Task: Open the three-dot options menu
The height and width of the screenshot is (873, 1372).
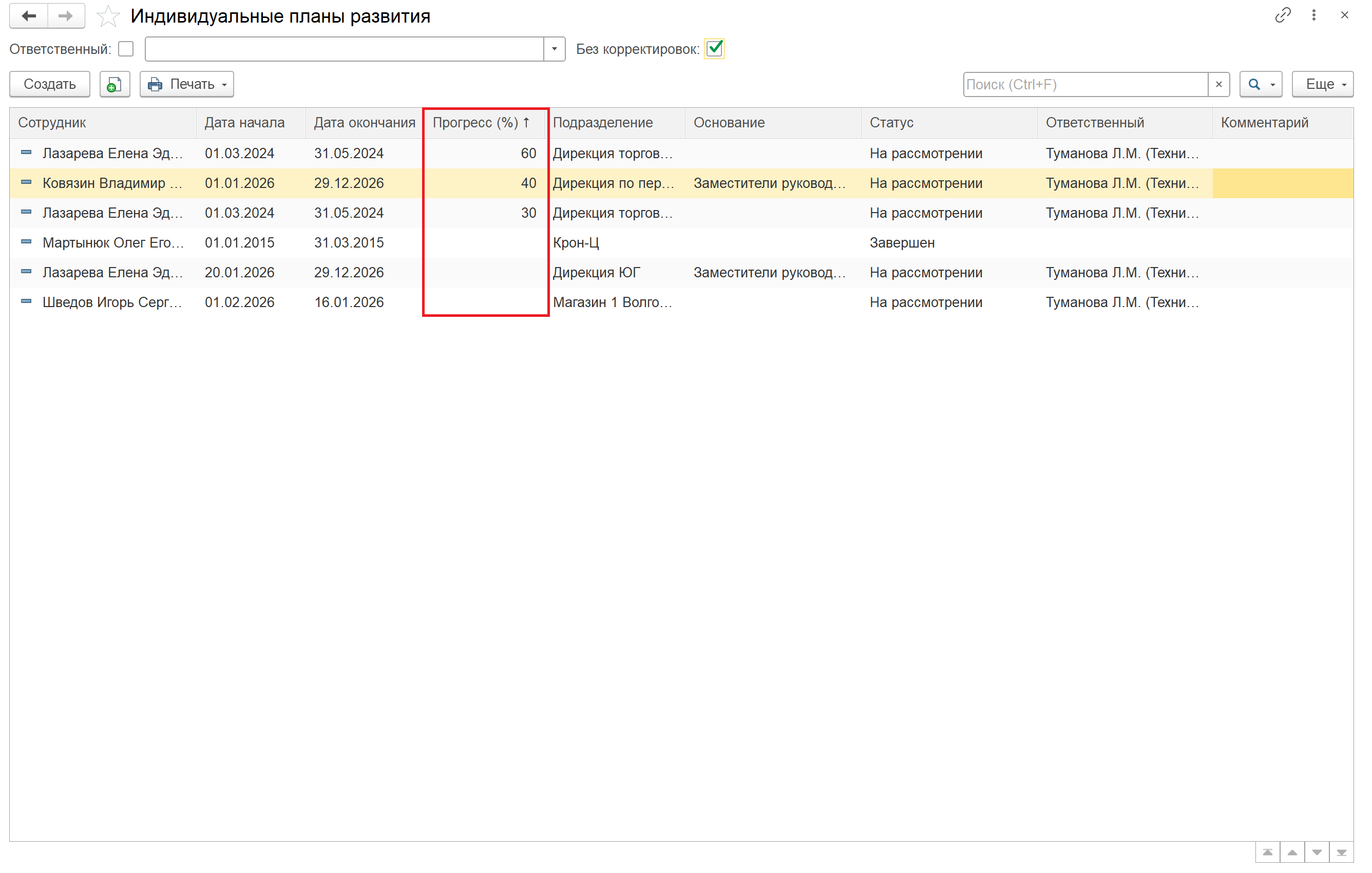Action: 1313,15
